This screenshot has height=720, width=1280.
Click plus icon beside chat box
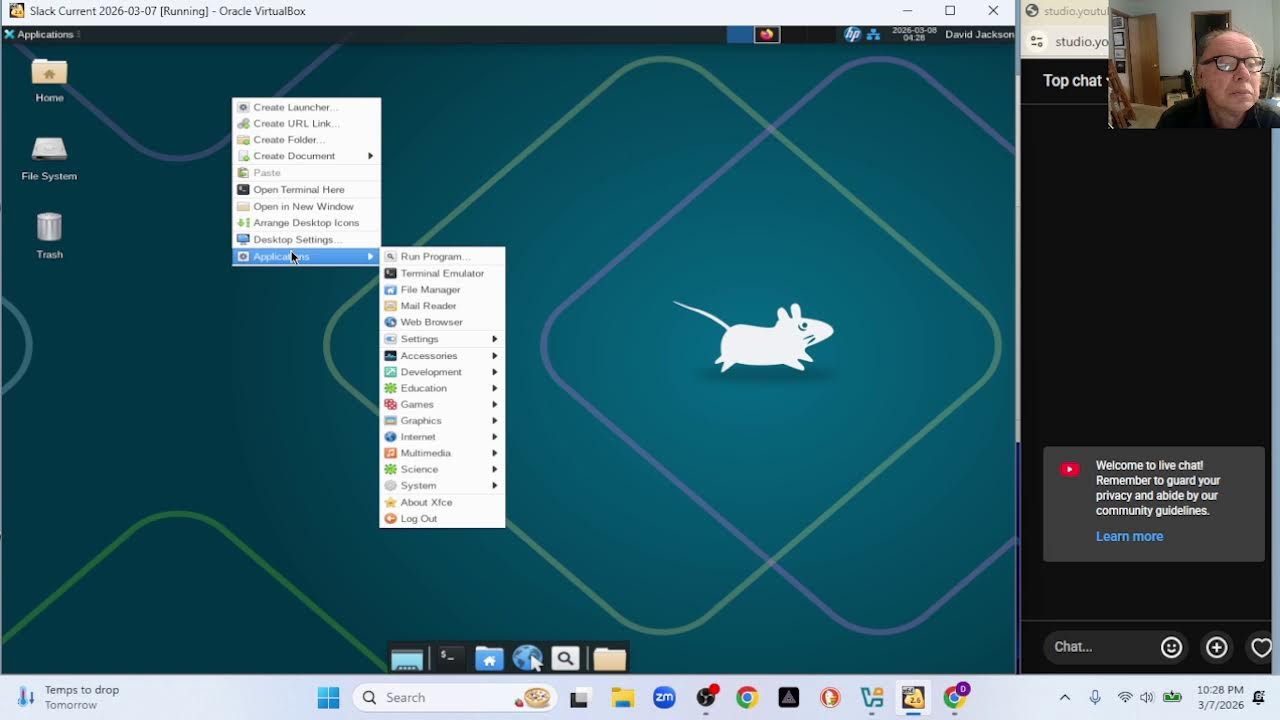tap(1216, 647)
